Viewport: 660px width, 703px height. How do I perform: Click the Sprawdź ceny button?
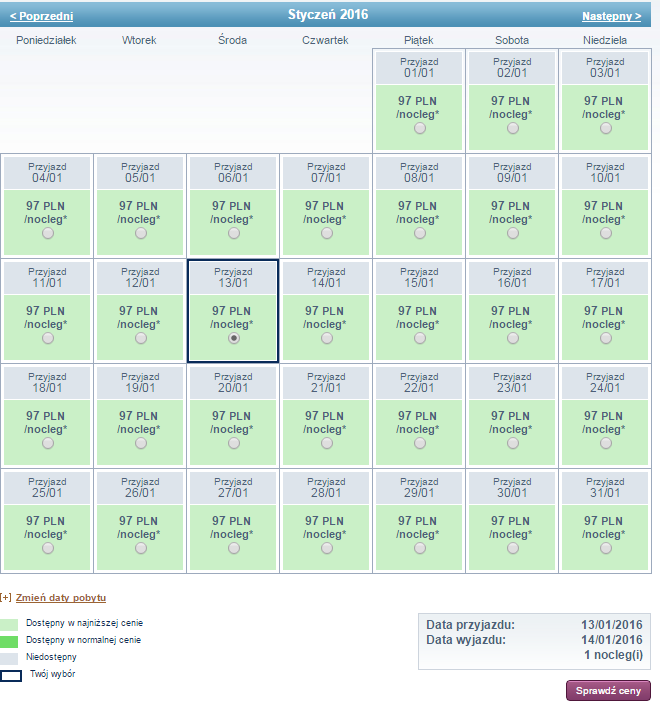pos(608,690)
